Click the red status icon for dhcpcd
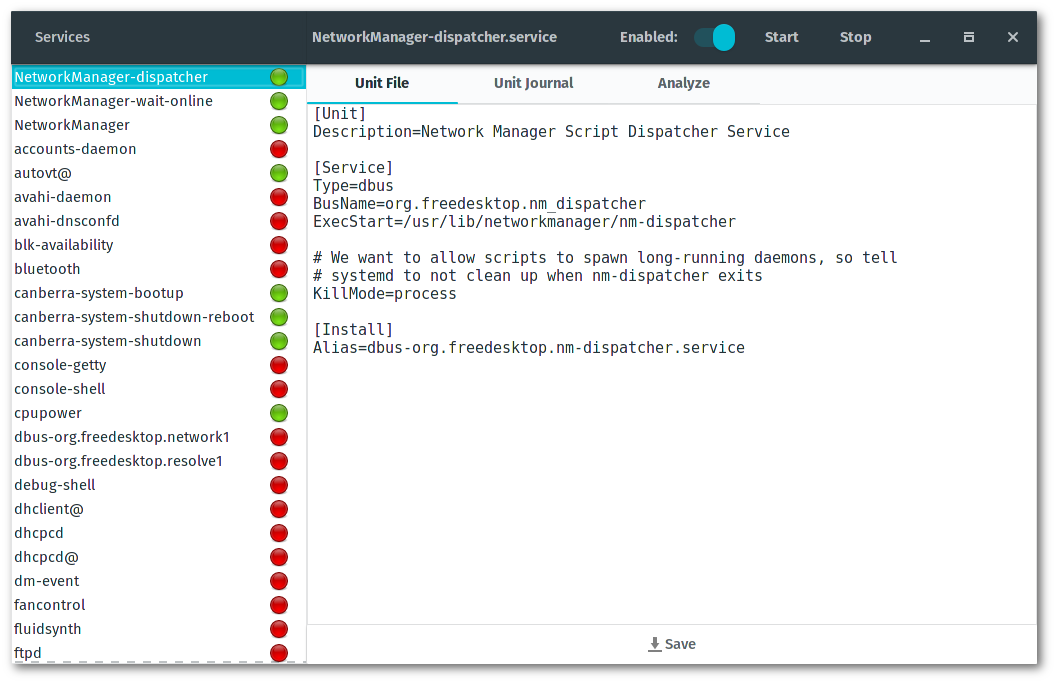This screenshot has width=1056, height=683. point(279,533)
